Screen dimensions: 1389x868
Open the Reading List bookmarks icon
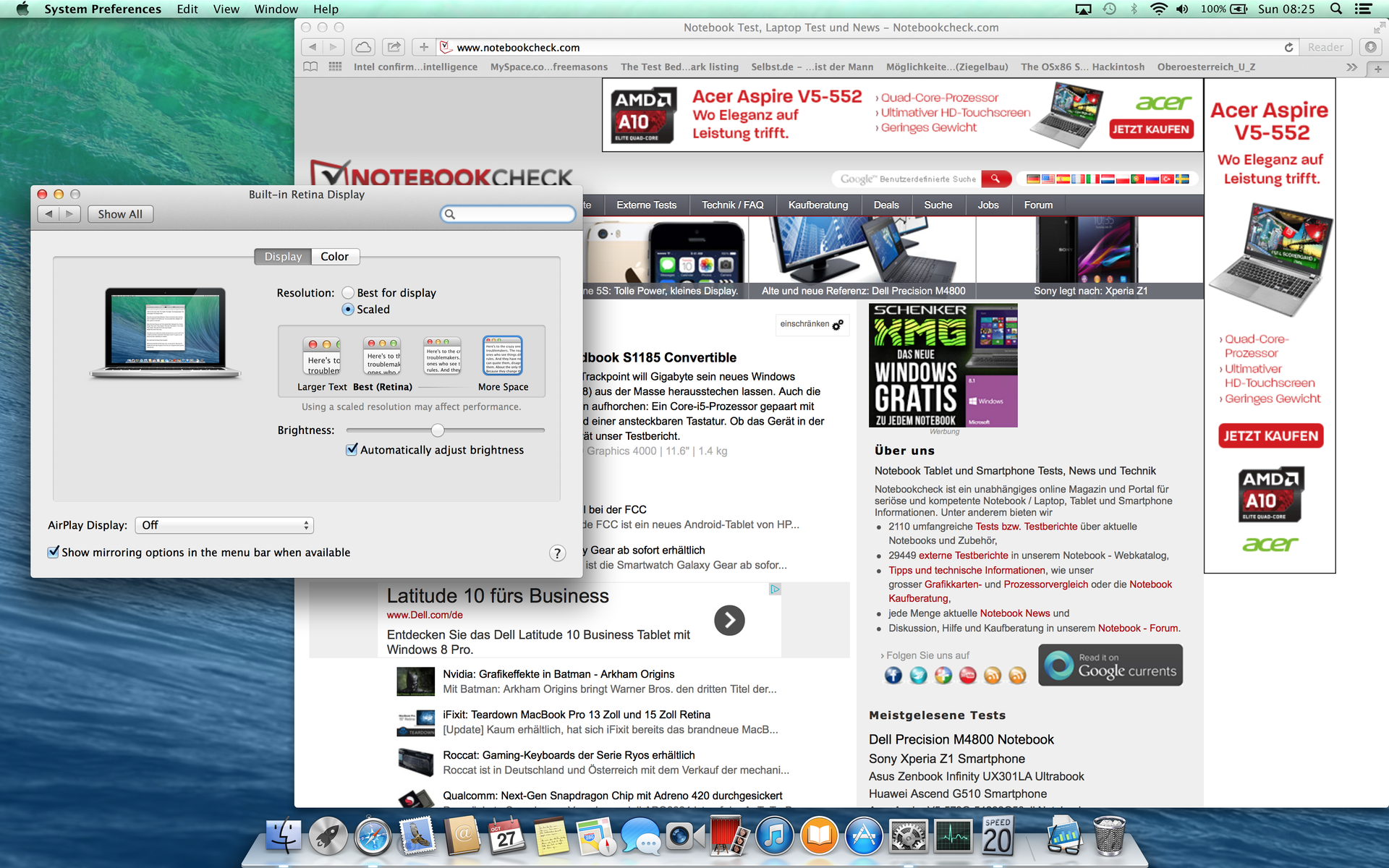point(310,67)
